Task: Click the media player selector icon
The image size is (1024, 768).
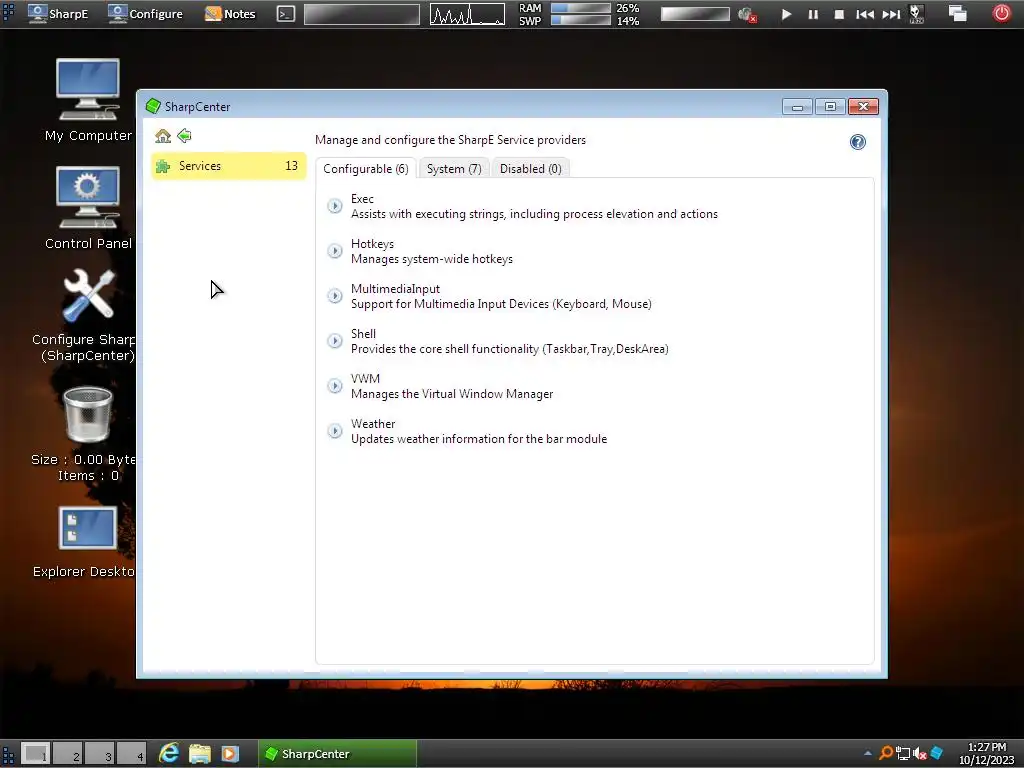Action: click(916, 14)
